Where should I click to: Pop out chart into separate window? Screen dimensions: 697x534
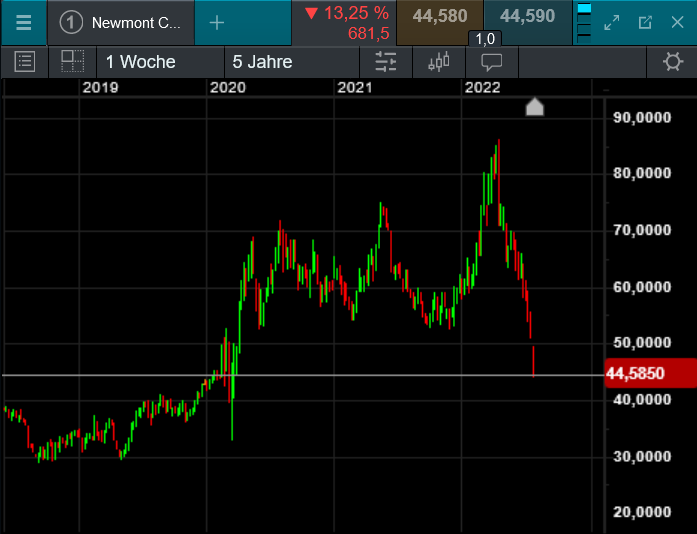(x=645, y=22)
